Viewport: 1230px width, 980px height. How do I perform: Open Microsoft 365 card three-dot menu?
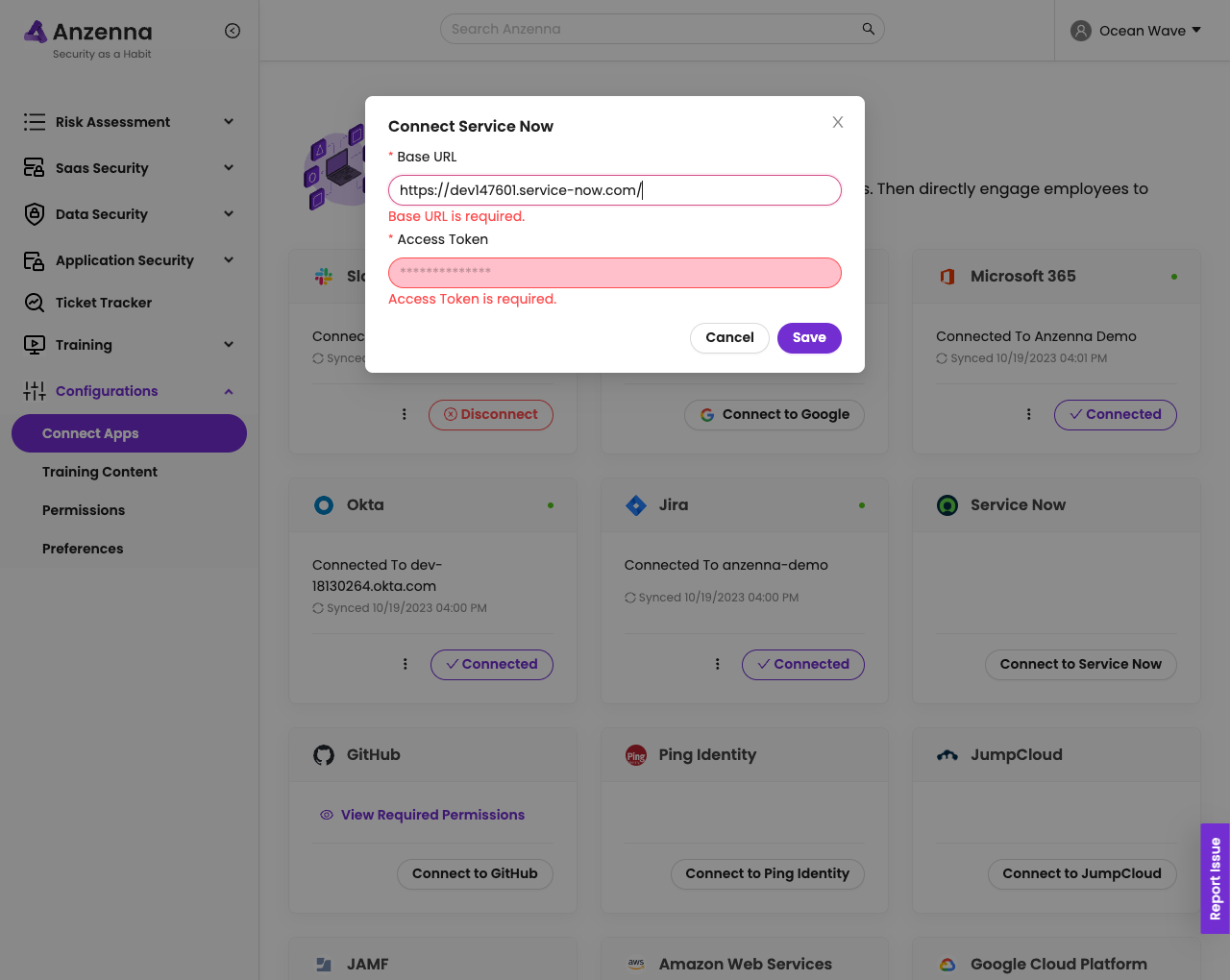(1028, 414)
